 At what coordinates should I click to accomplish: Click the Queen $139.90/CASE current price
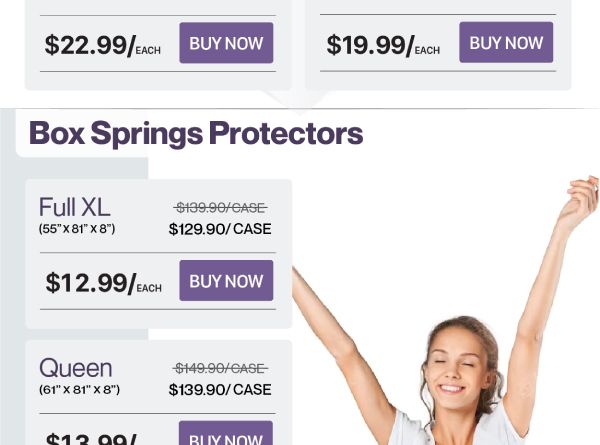pos(220,389)
